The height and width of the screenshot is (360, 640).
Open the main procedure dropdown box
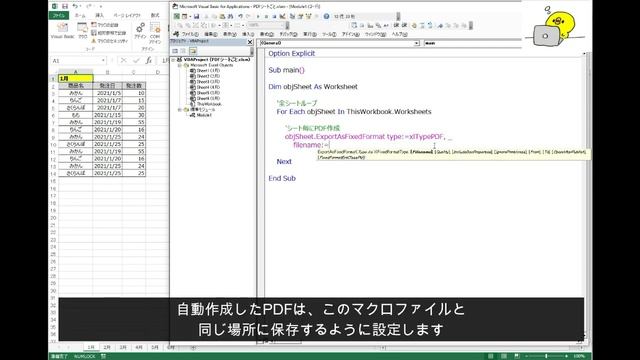point(472,43)
